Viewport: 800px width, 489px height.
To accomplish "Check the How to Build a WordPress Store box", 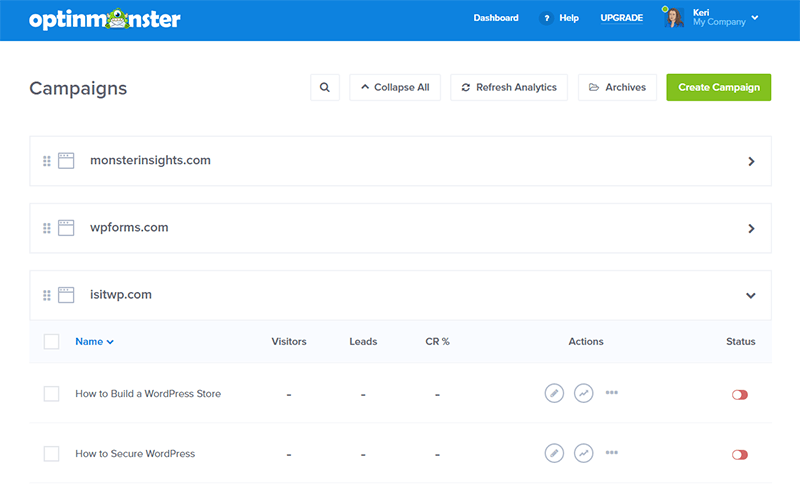I will (x=52, y=394).
